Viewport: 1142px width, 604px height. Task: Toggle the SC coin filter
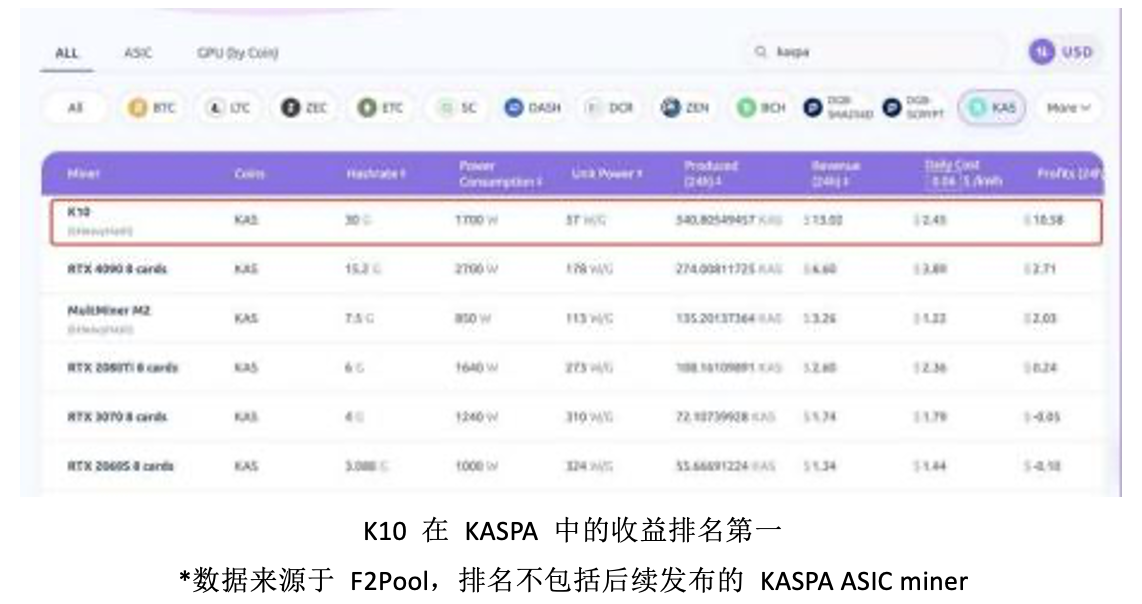coord(457,108)
